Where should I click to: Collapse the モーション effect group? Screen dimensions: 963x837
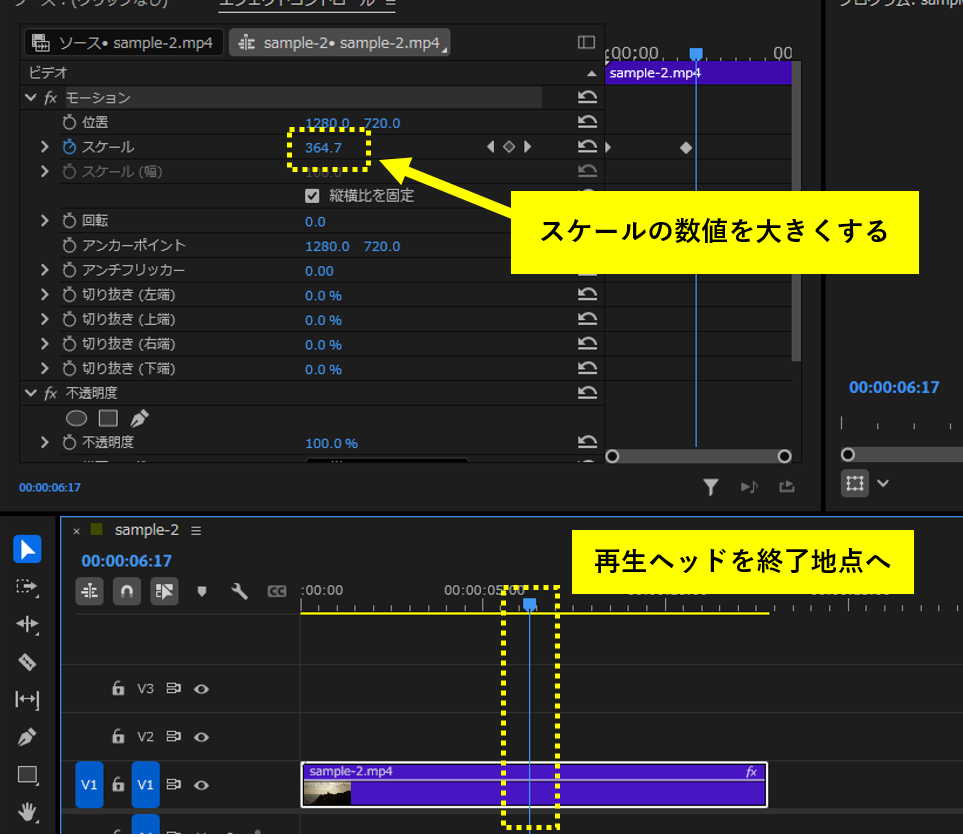(x=31, y=98)
